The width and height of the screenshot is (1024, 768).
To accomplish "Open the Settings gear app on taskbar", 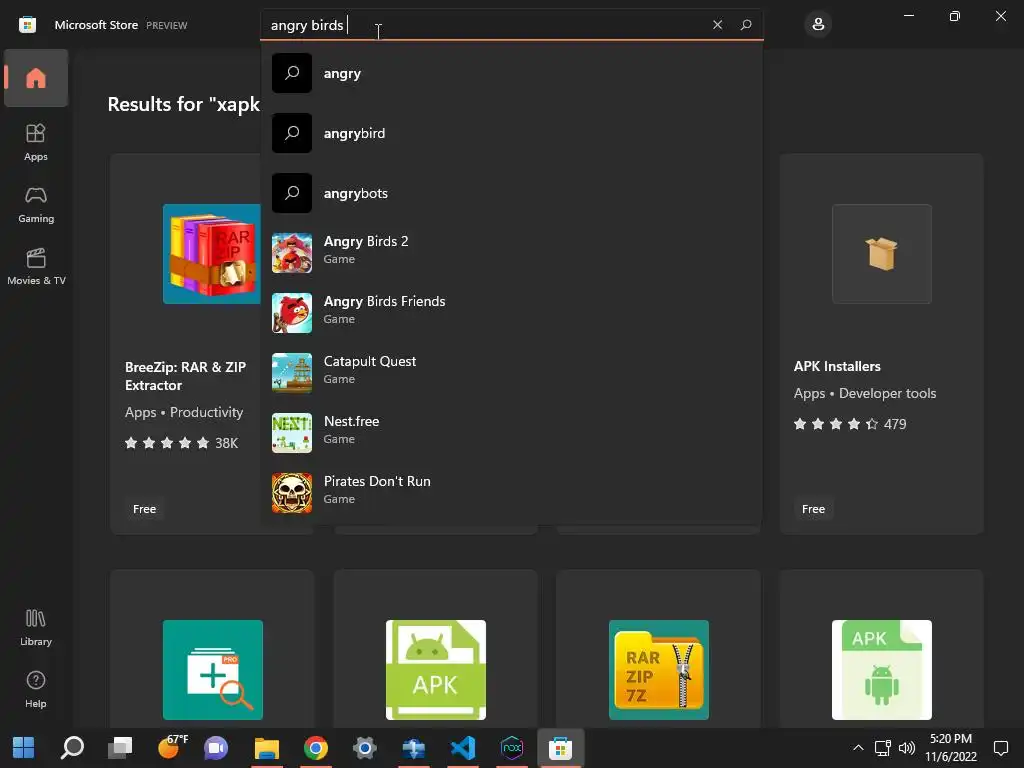I will 364,748.
